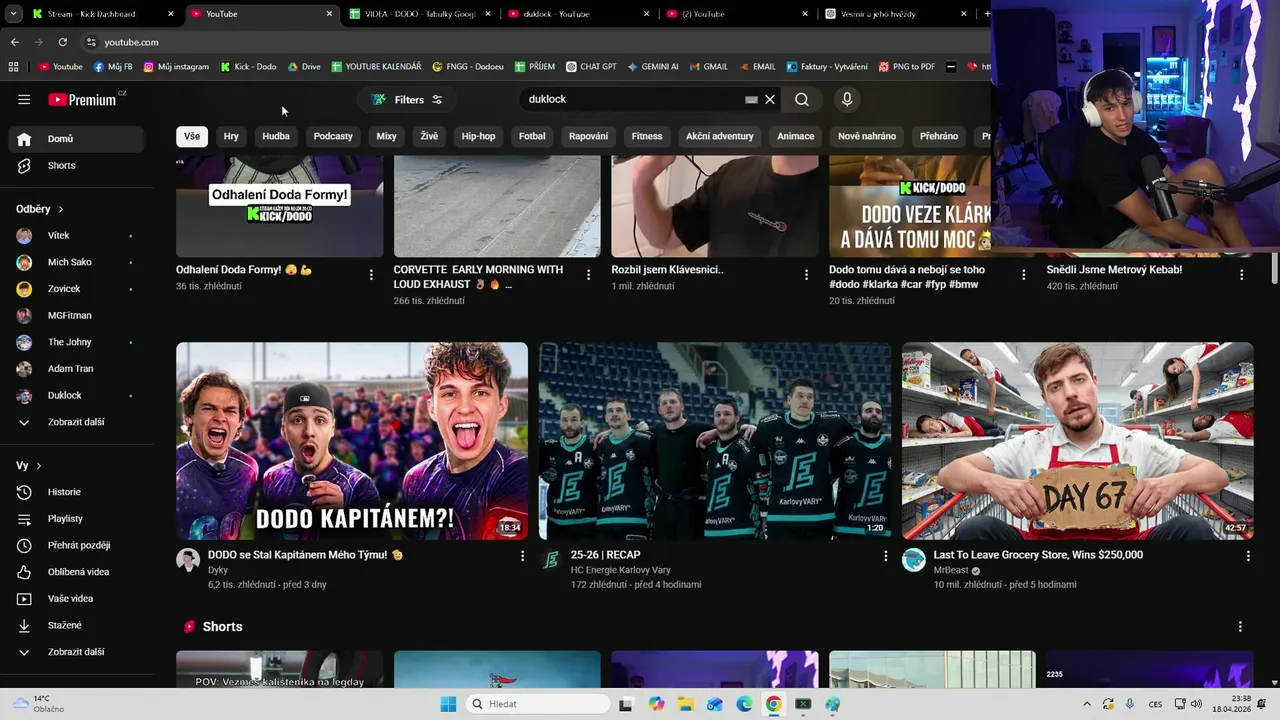
Task: Open Stažené downloads page
Action: click(x=76, y=625)
